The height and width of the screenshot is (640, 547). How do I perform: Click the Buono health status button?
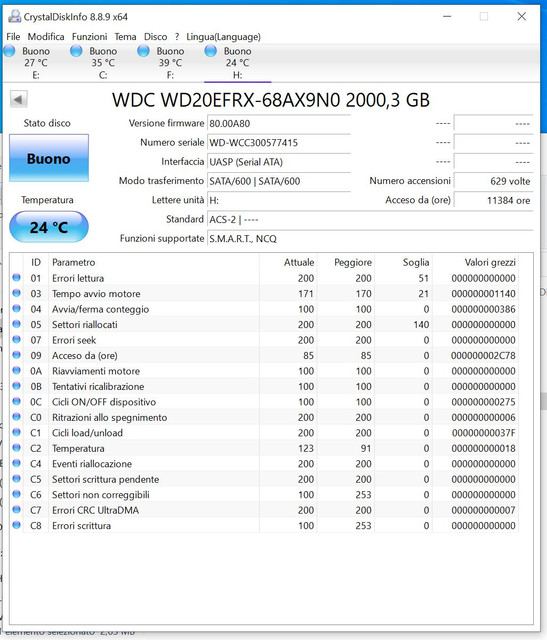tap(49, 158)
